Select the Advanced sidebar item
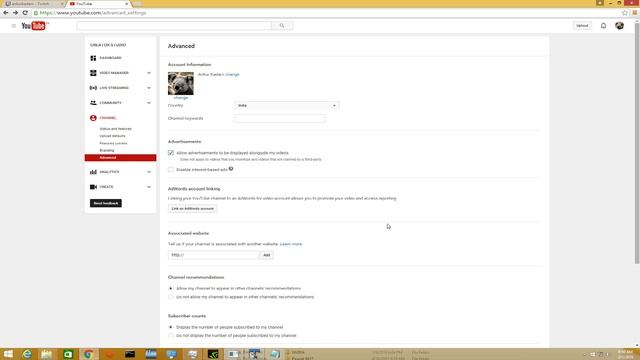 tap(120, 158)
